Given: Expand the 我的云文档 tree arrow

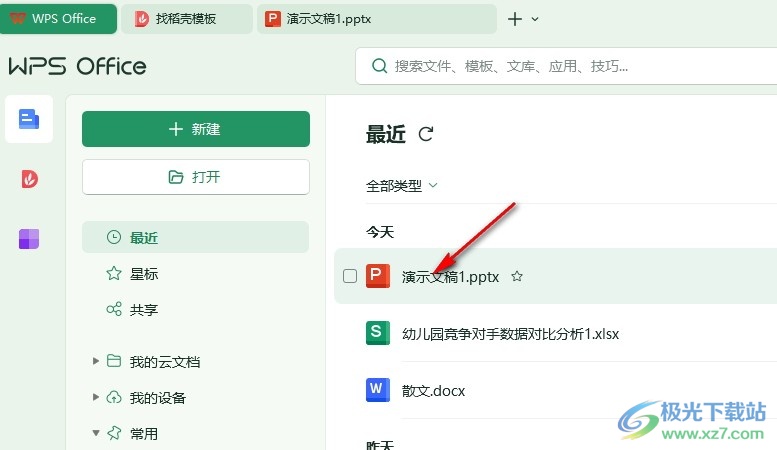Looking at the screenshot, I should tap(96, 361).
